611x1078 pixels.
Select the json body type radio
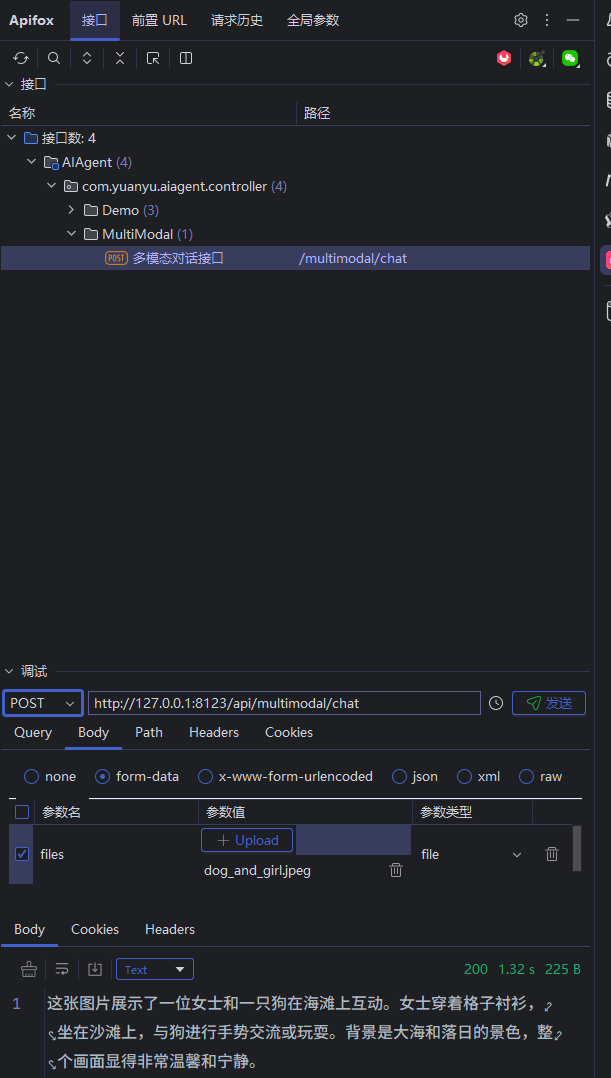pyautogui.click(x=400, y=776)
